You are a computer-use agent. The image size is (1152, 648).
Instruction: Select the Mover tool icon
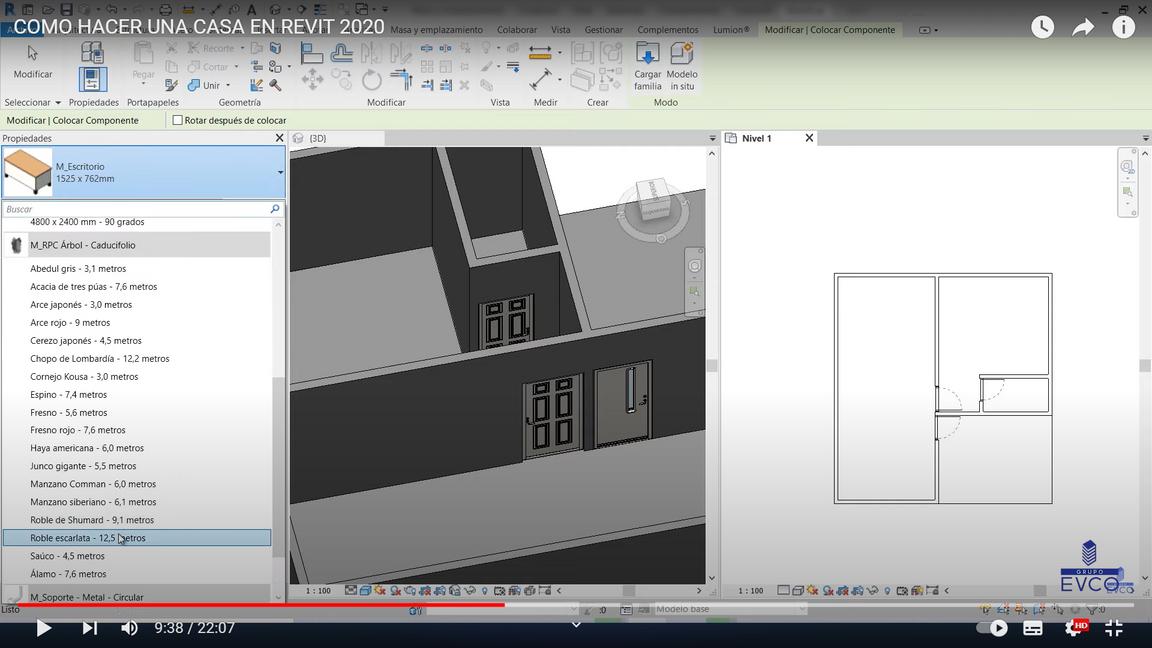[x=312, y=79]
